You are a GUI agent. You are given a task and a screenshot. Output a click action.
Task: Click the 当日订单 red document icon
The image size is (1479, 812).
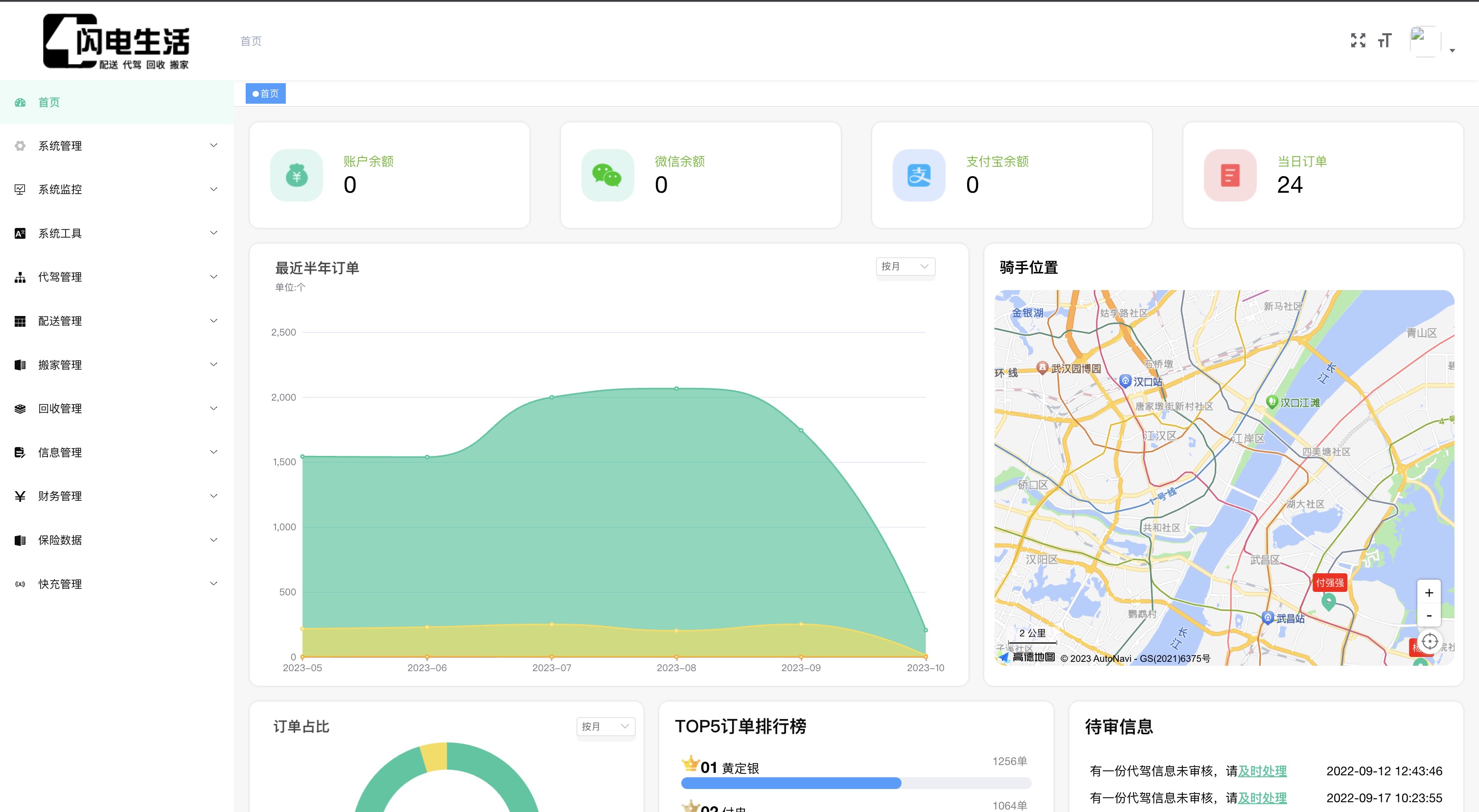pos(1230,175)
